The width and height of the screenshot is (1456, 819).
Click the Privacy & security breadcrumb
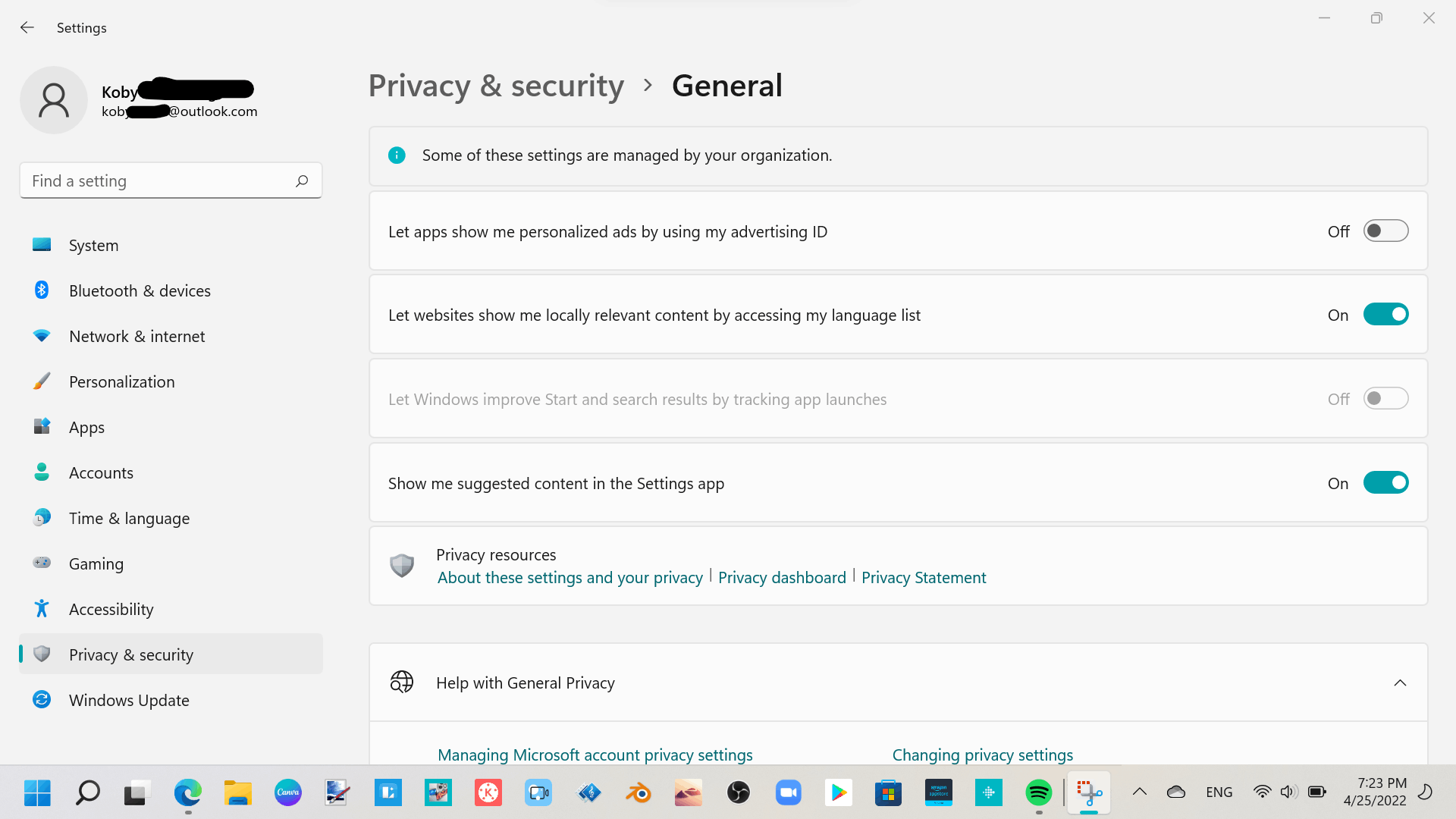[496, 86]
